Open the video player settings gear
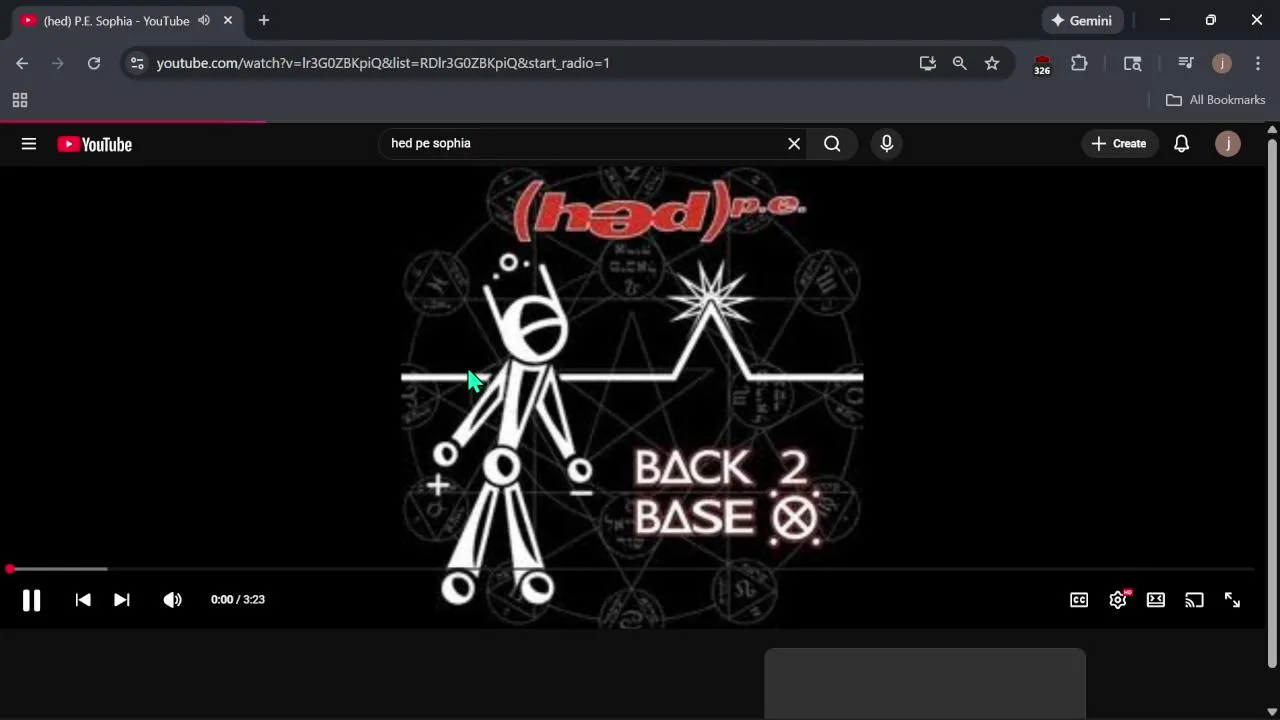 1118,600
